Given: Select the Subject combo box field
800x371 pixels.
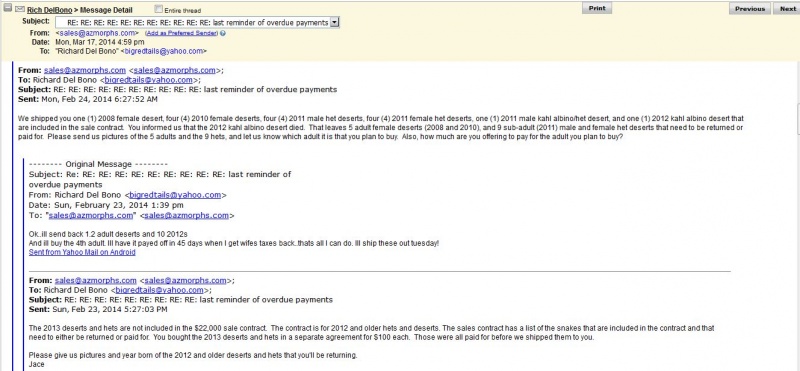Looking at the screenshot, I should coord(197,22).
